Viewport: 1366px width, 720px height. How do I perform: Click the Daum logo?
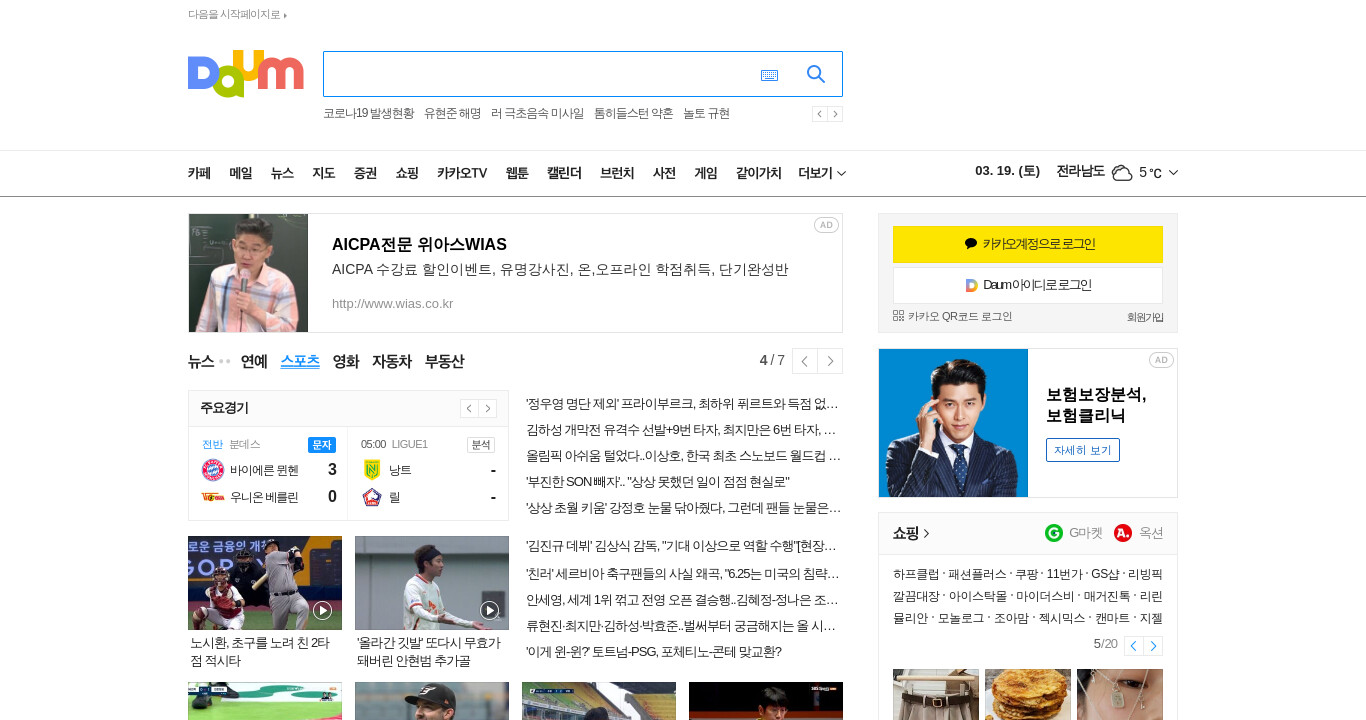(x=245, y=74)
